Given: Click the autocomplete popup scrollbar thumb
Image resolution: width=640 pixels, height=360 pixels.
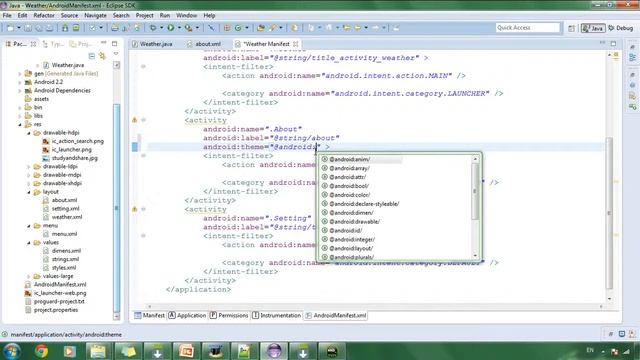Looking at the screenshot, I should (x=475, y=191).
